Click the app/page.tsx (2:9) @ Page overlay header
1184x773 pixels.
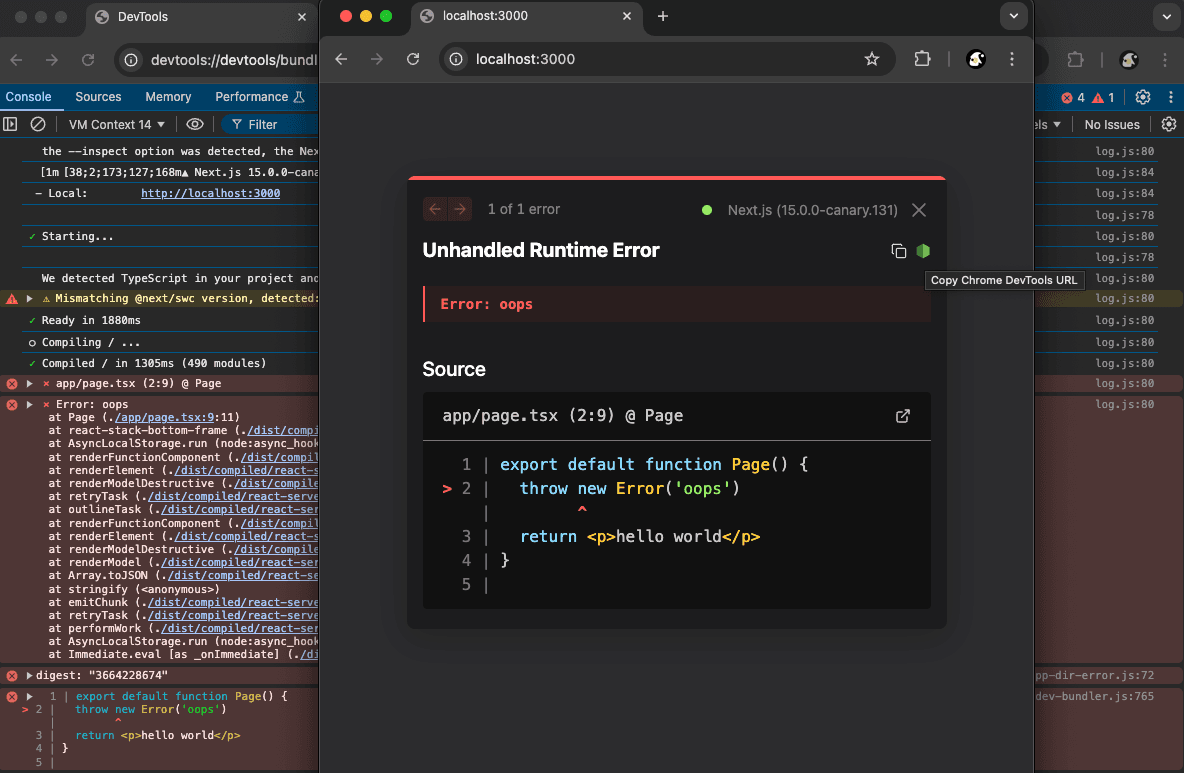[563, 416]
